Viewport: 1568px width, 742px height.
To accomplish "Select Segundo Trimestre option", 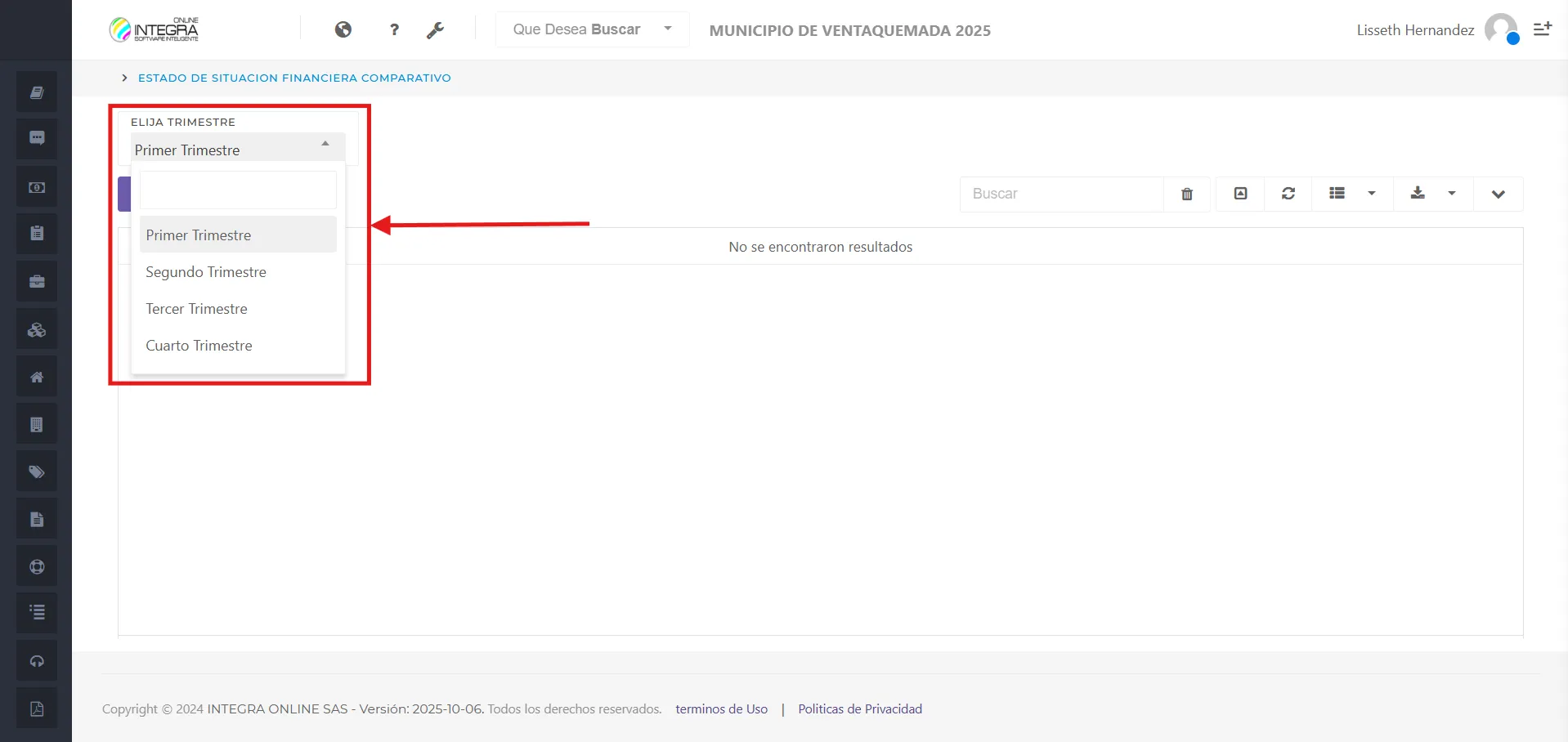I will click(206, 272).
